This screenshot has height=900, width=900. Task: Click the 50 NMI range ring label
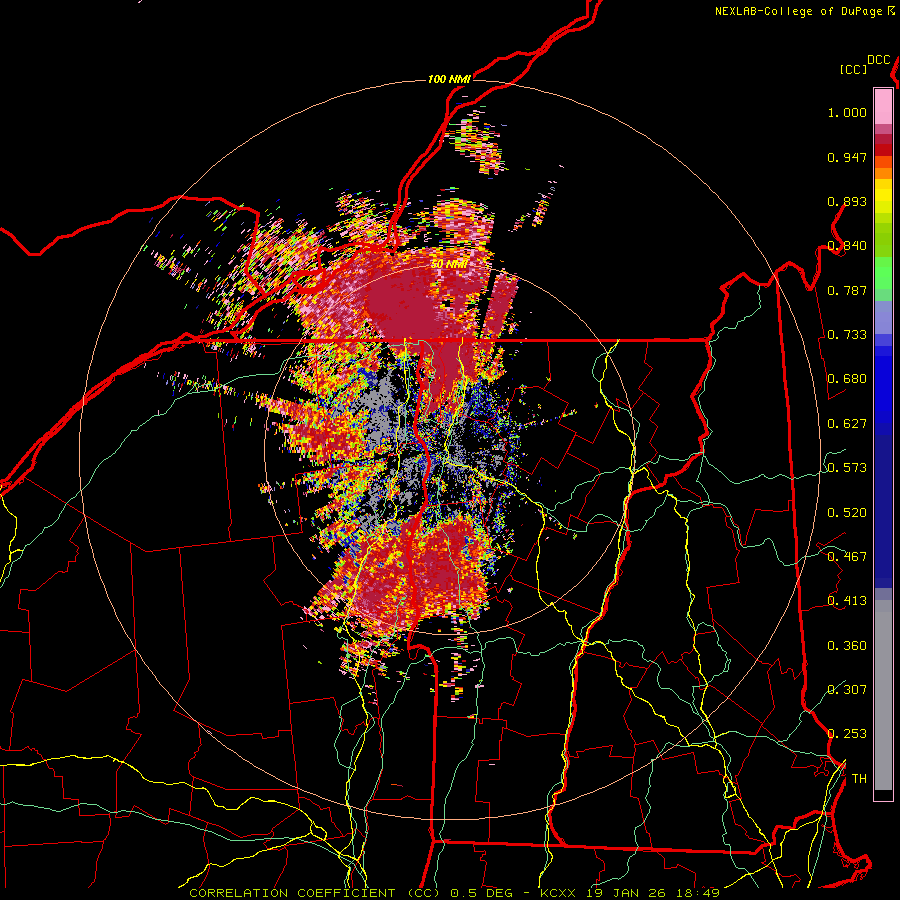[449, 265]
